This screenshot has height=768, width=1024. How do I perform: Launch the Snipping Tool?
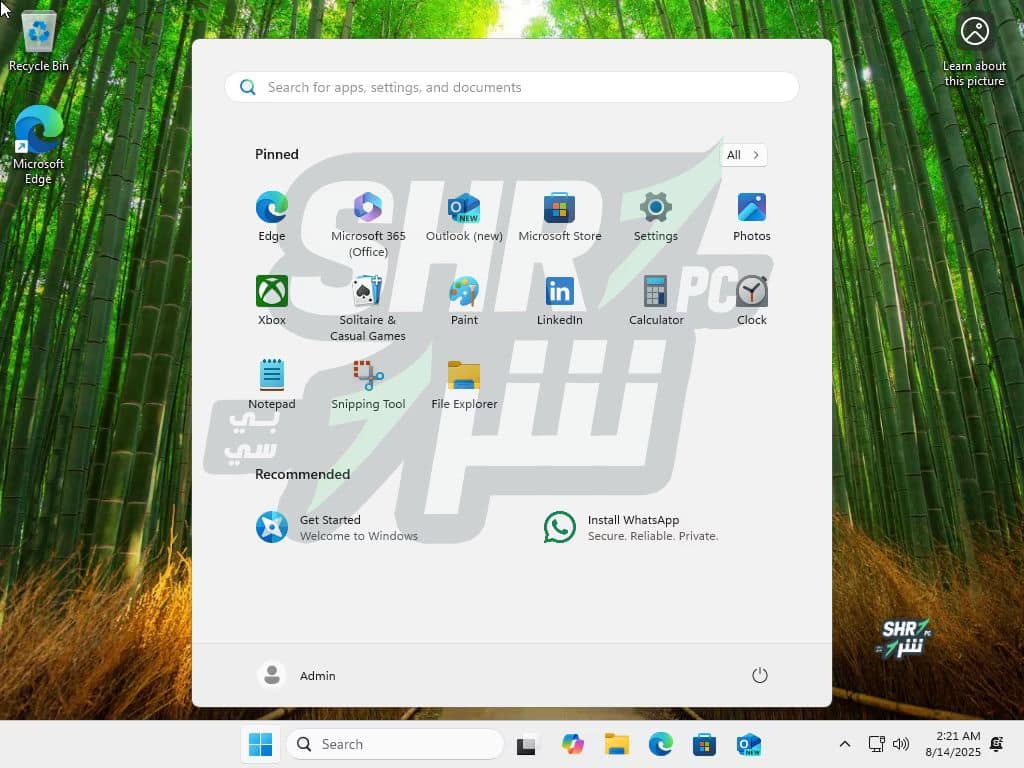pos(368,384)
